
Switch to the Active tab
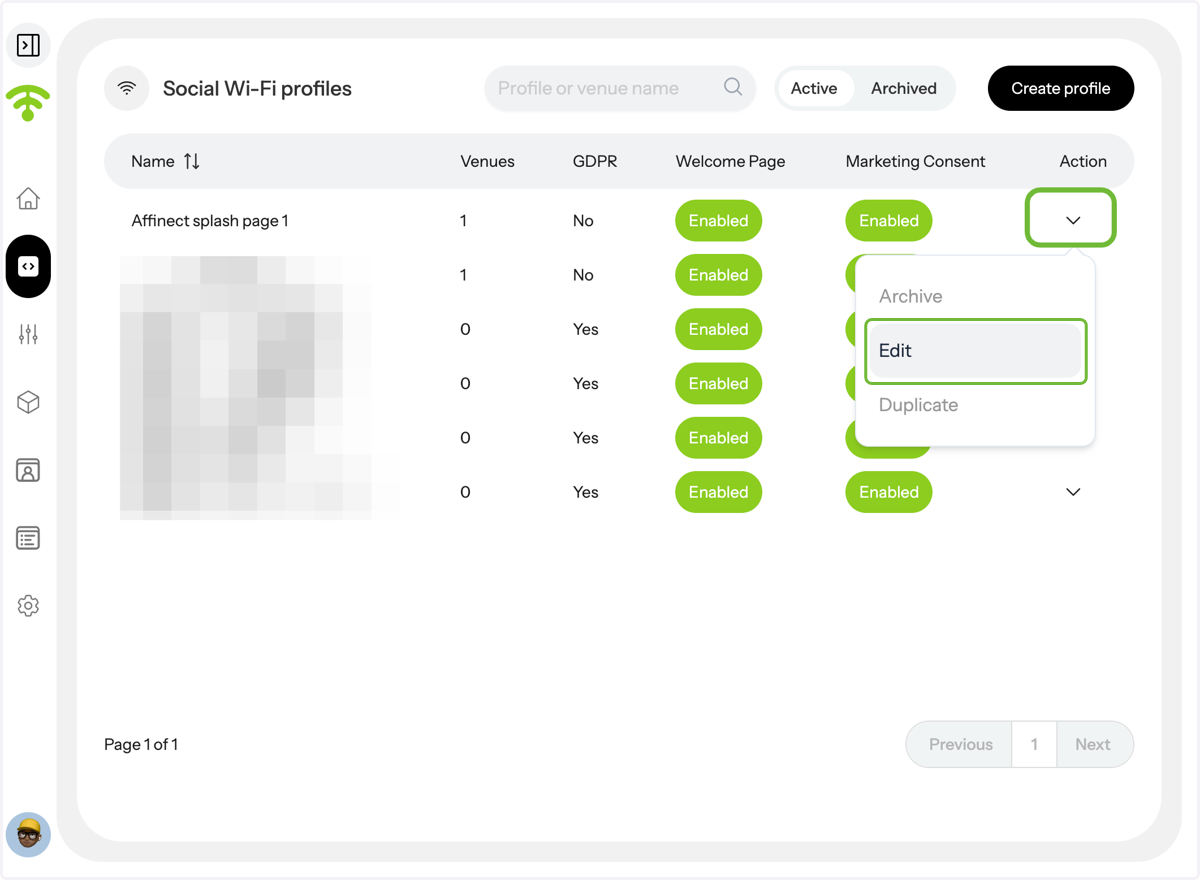click(x=814, y=88)
